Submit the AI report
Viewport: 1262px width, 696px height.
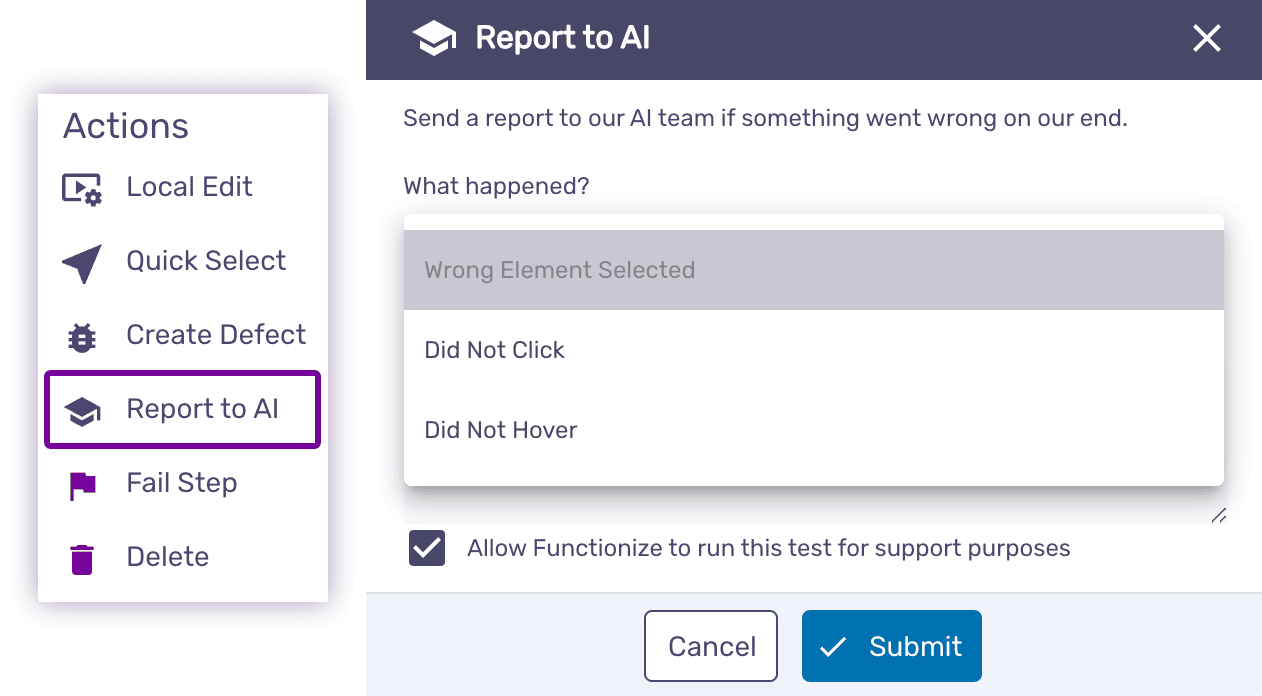[x=891, y=646]
